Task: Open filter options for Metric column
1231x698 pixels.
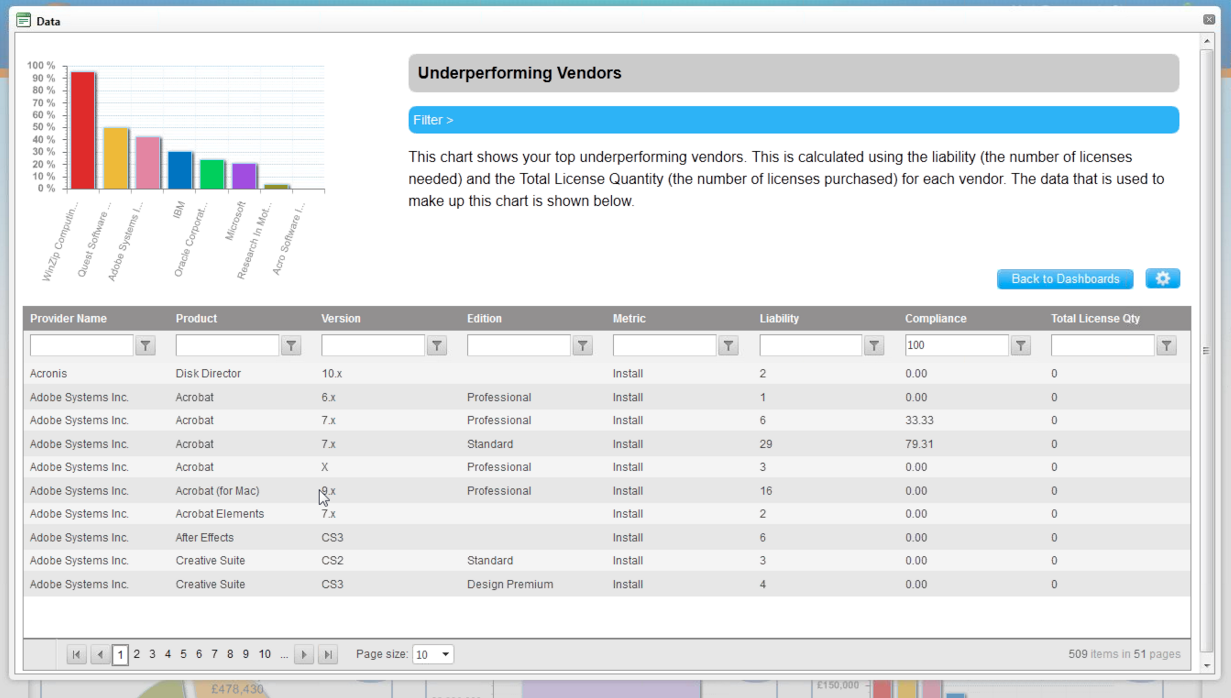Action: [x=729, y=345]
